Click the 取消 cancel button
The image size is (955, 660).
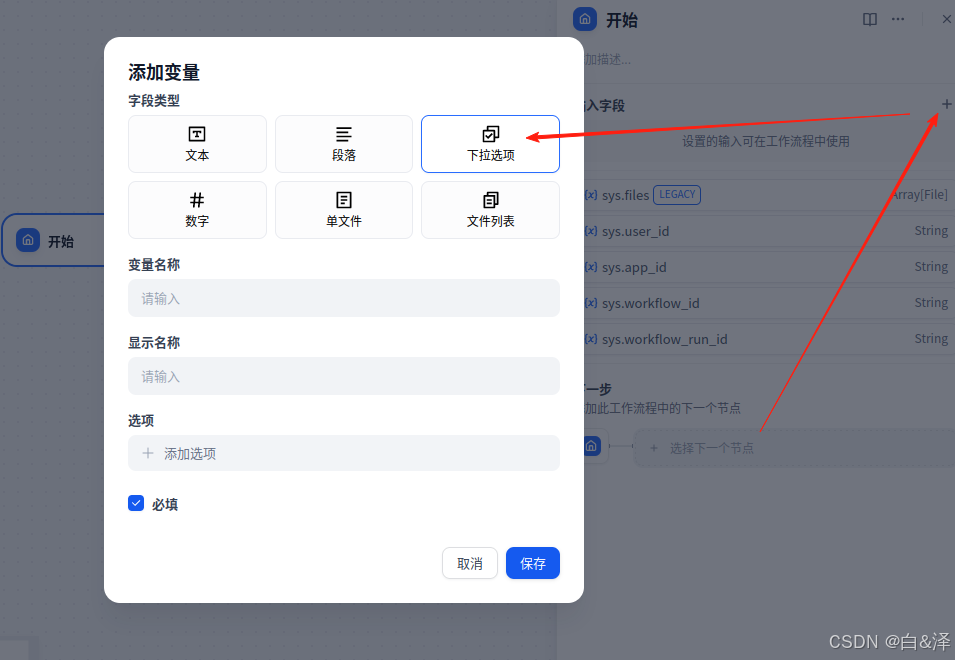click(x=469, y=563)
